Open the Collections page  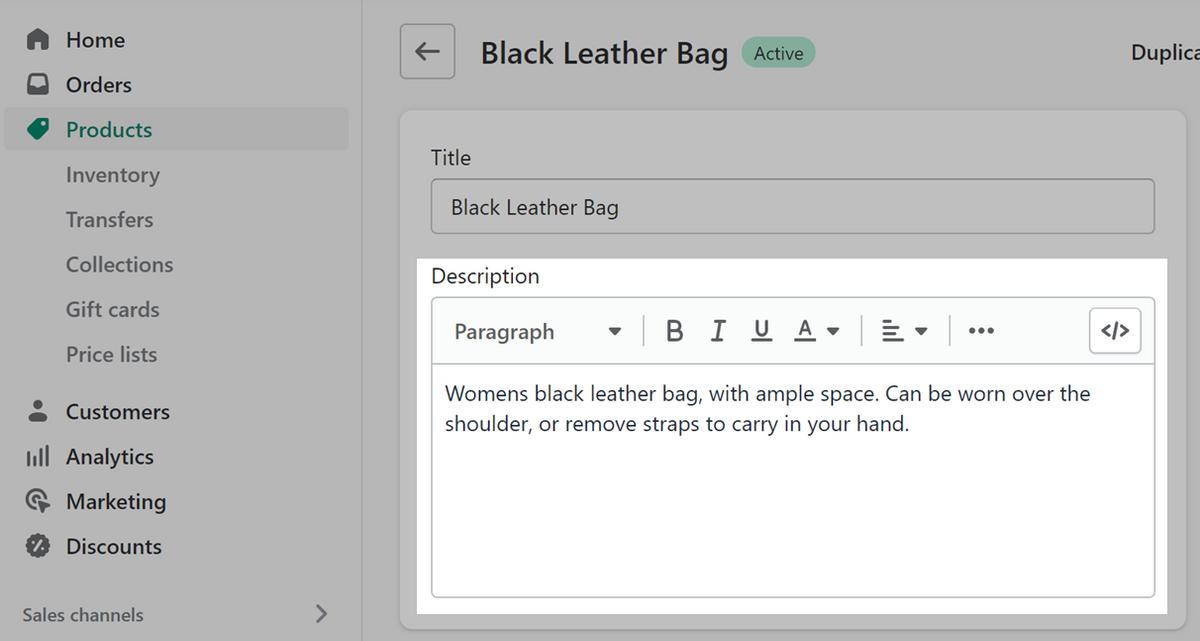click(119, 264)
